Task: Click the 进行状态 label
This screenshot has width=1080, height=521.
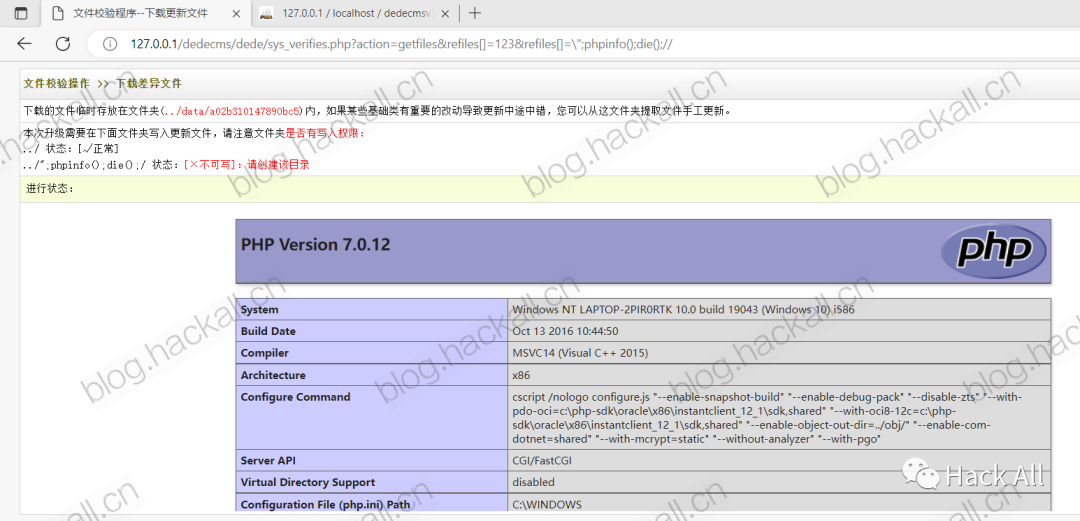Action: click(x=50, y=189)
